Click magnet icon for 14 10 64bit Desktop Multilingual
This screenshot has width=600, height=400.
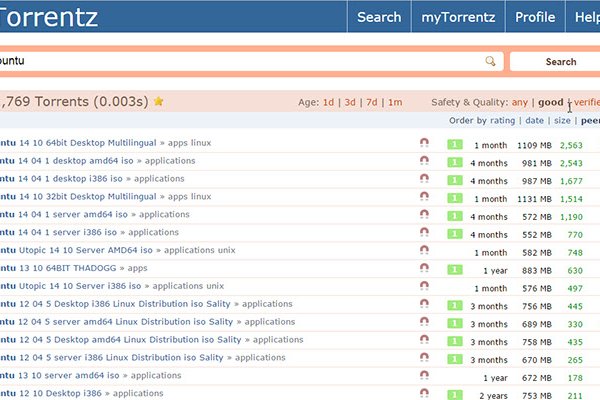tap(424, 144)
